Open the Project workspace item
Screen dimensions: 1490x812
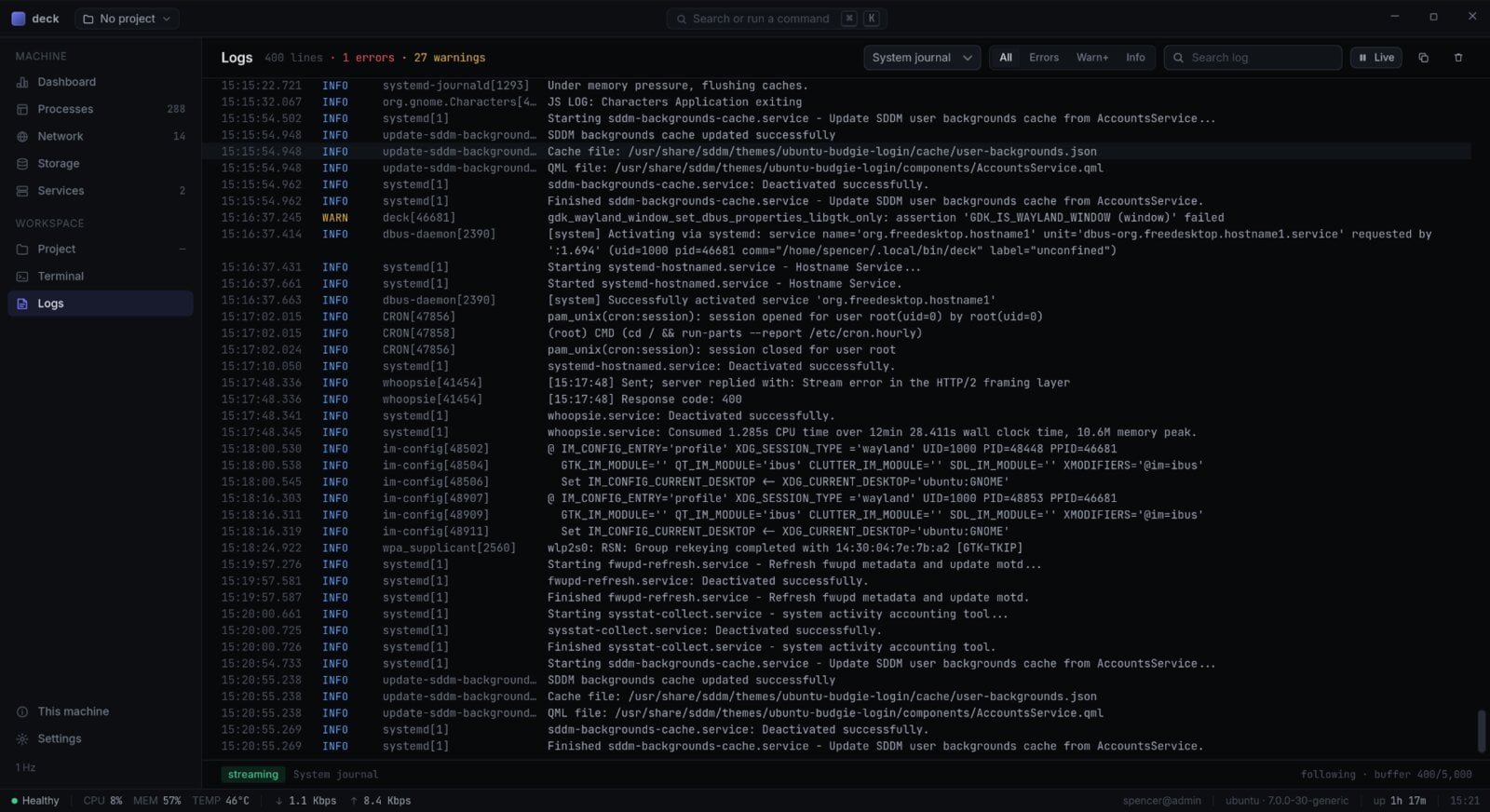(101, 249)
